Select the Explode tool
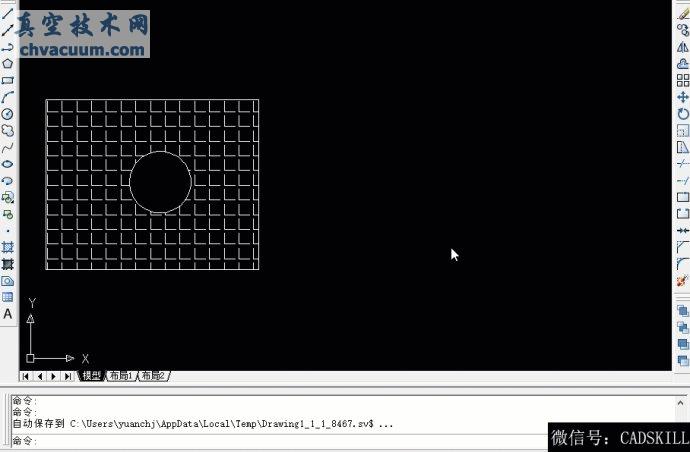 [683, 281]
